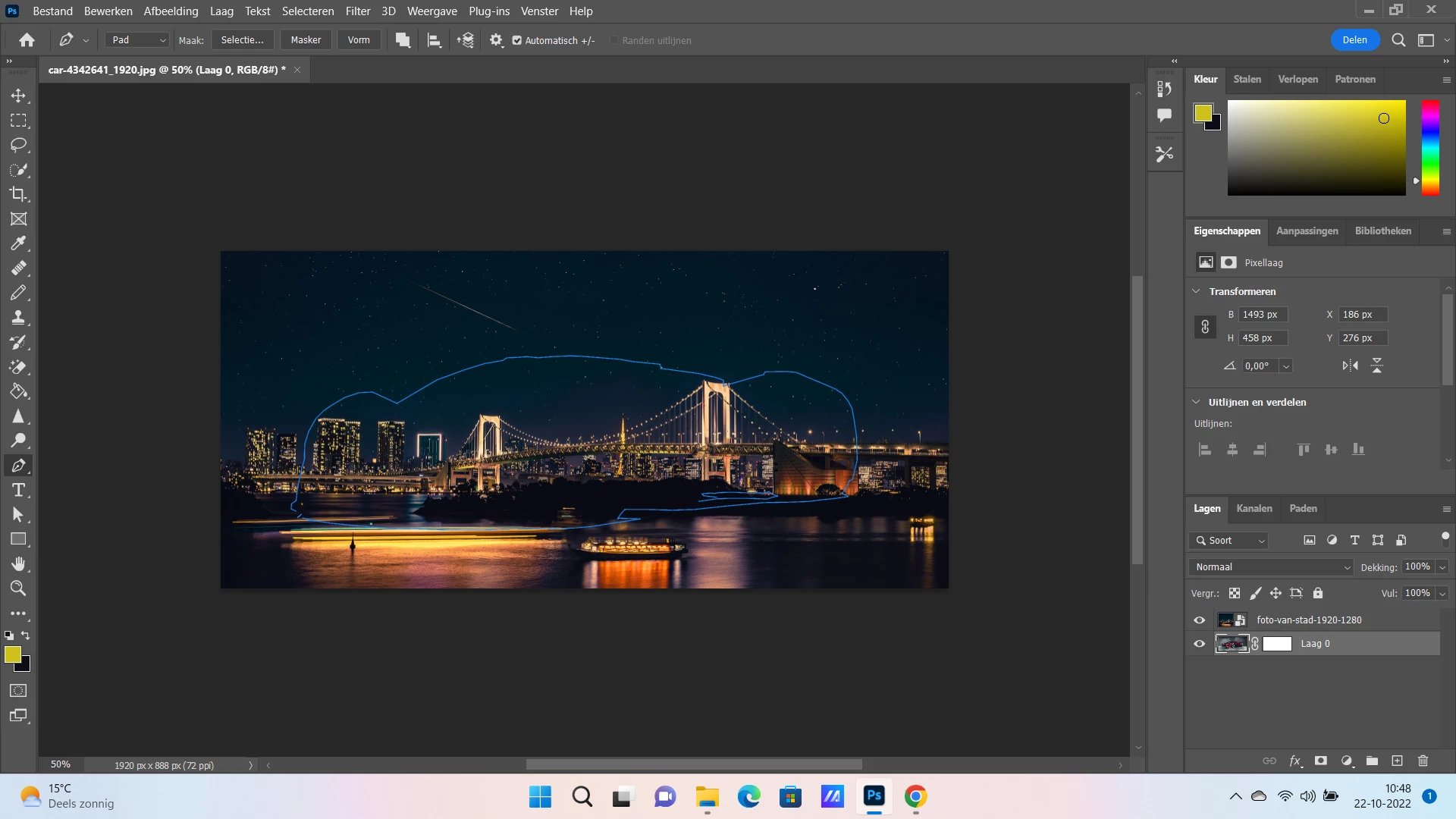Toggle visibility of Laag 0
Screen dimensions: 1456x819
(1199, 644)
